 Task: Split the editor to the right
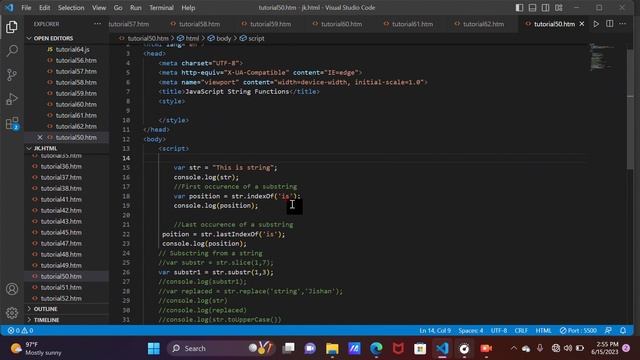(609, 24)
